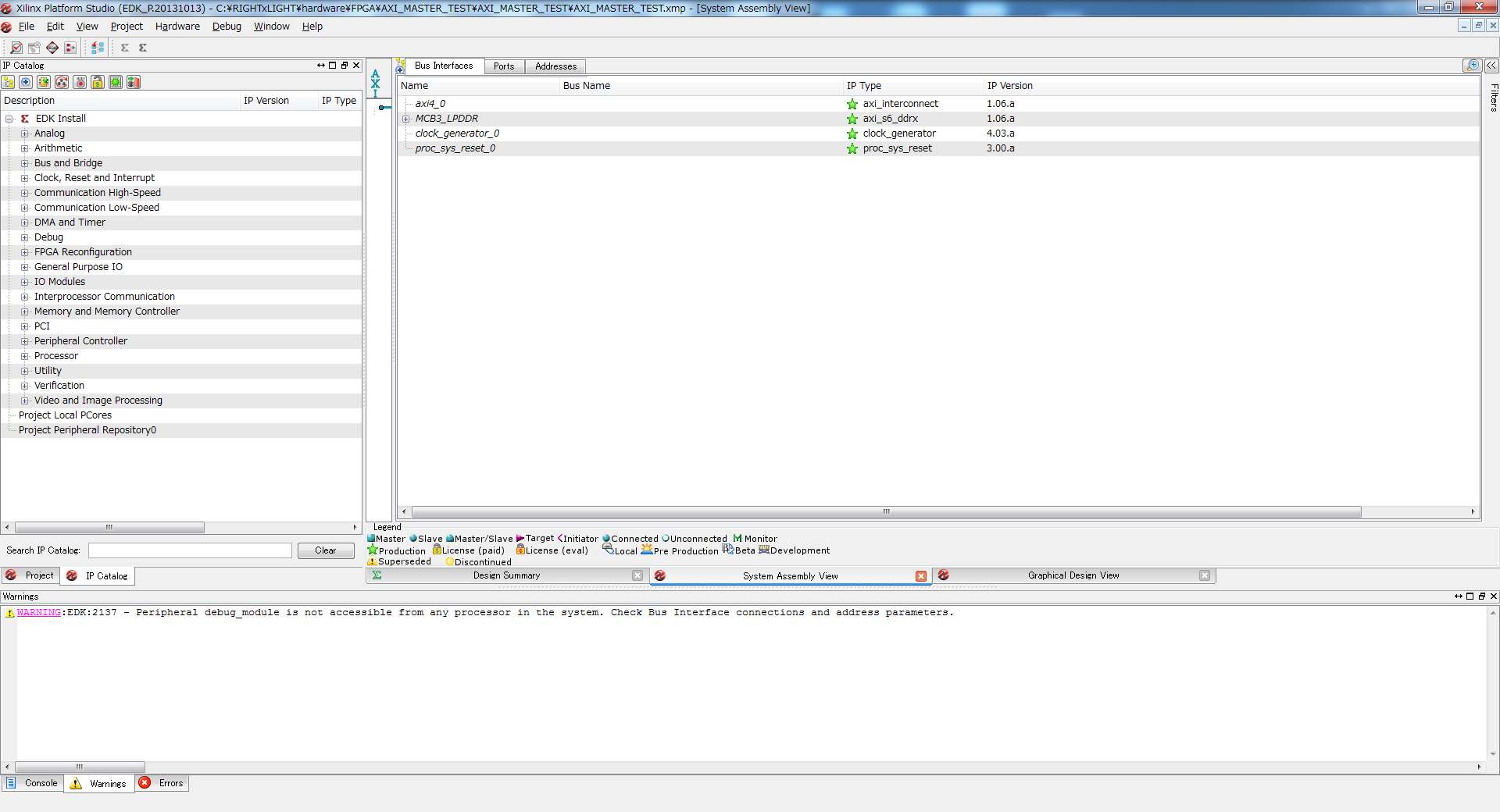This screenshot has height=812, width=1500.
Task: Switch to the Console tab
Action: pyautogui.click(x=32, y=783)
